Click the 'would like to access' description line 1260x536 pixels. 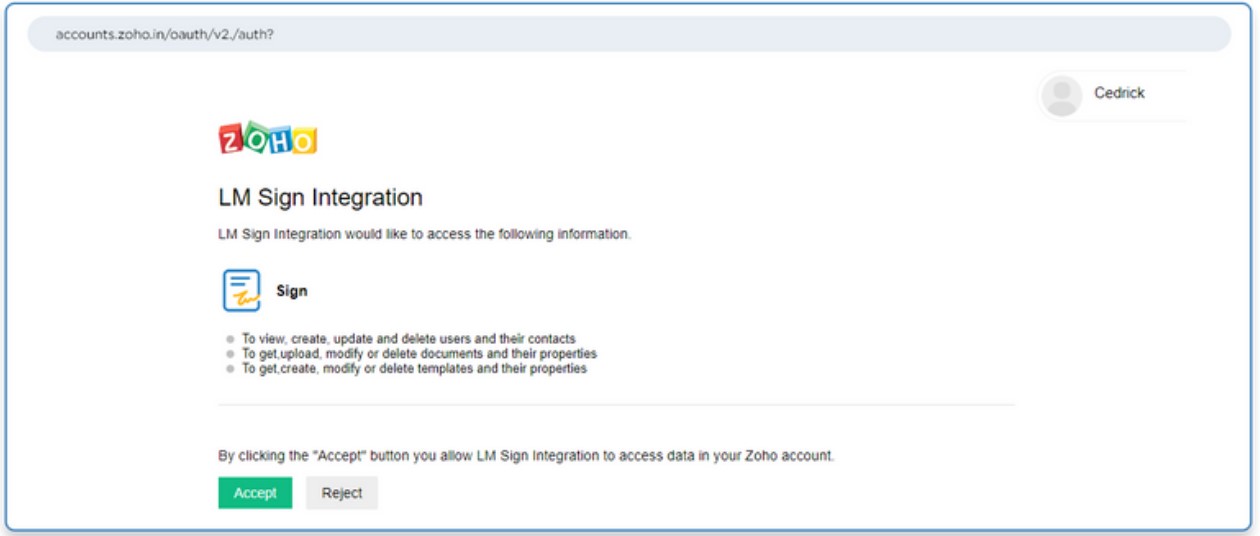click(x=424, y=235)
